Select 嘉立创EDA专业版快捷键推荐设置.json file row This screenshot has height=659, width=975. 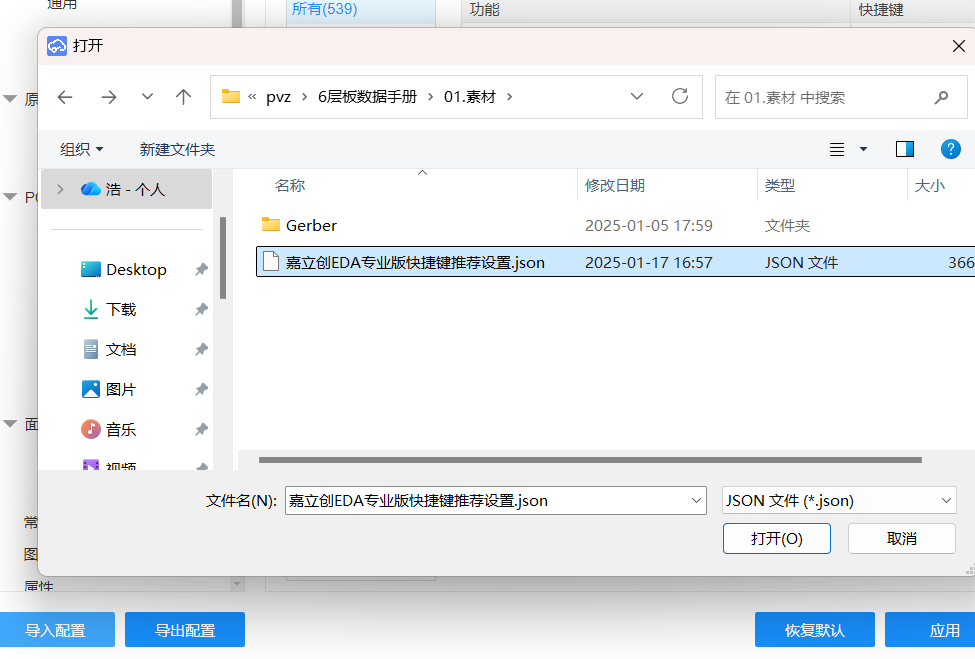pyautogui.click(x=616, y=262)
